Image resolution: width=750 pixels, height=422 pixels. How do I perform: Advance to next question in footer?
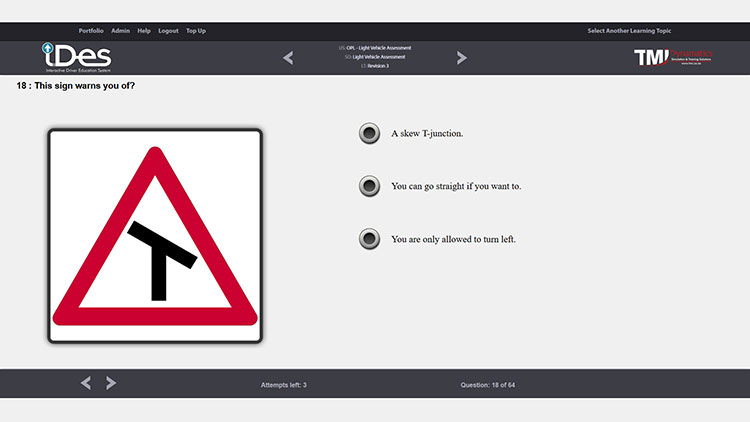(x=111, y=383)
